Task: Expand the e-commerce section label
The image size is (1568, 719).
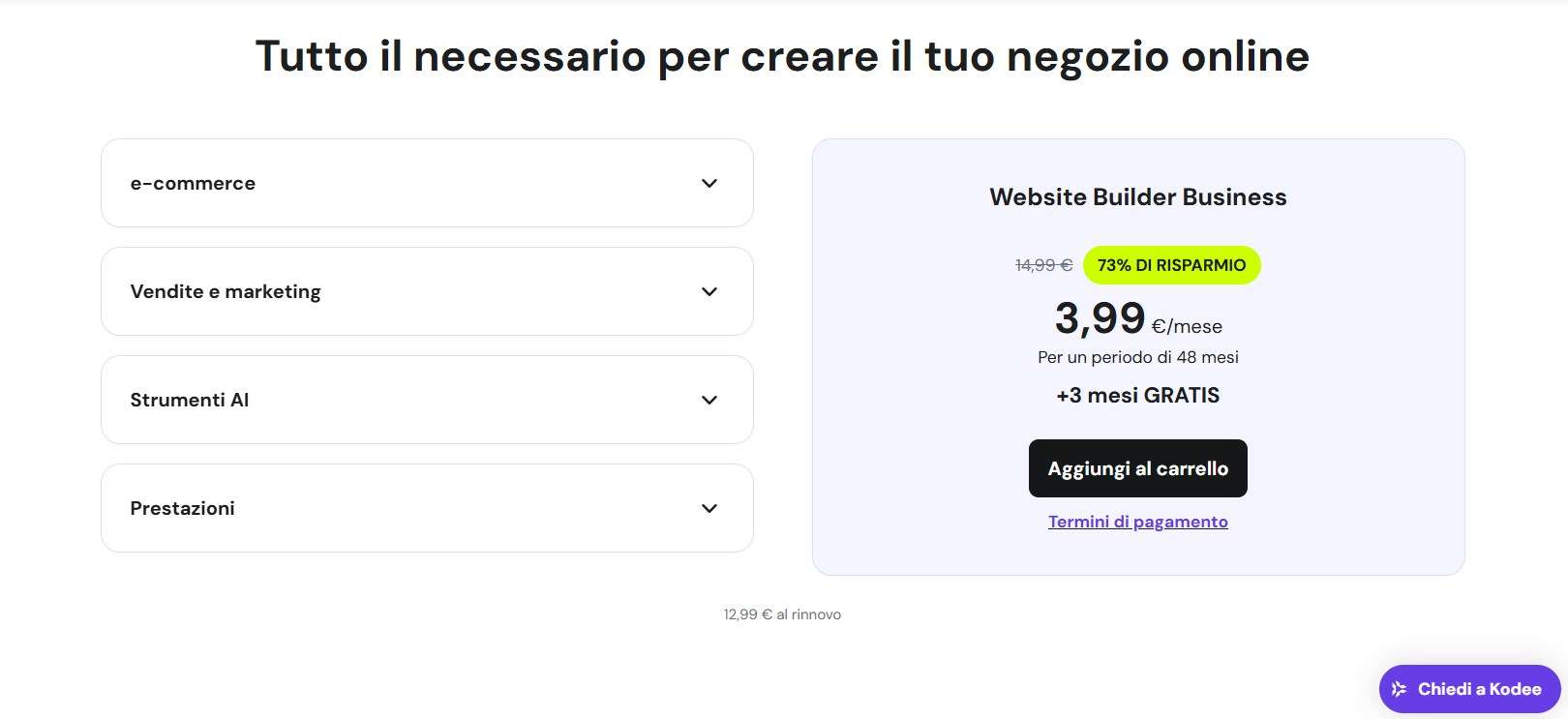Action: (193, 183)
